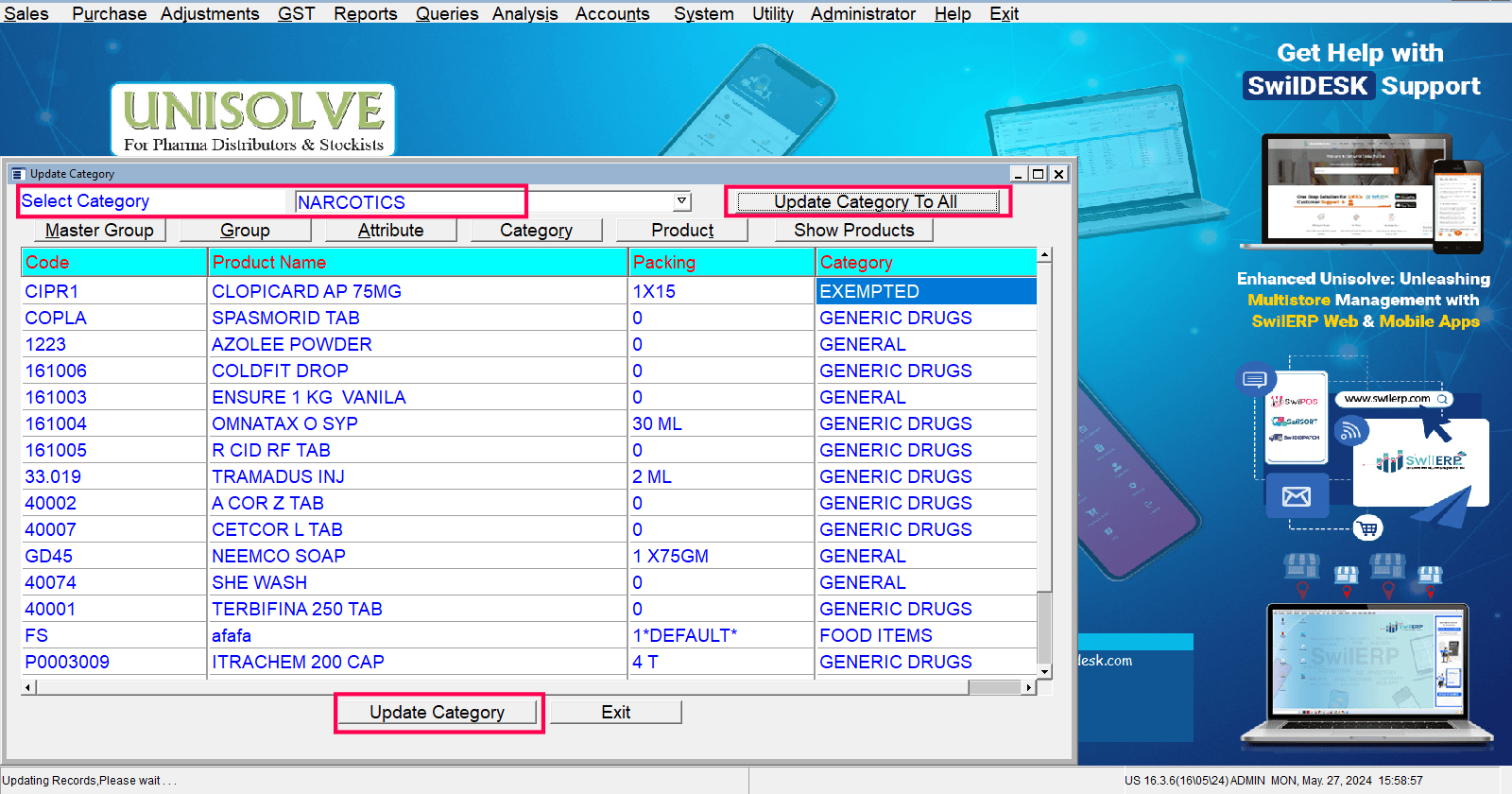Select ITRACHEM 200 CAP row
The image size is (1512, 794).
(419, 662)
